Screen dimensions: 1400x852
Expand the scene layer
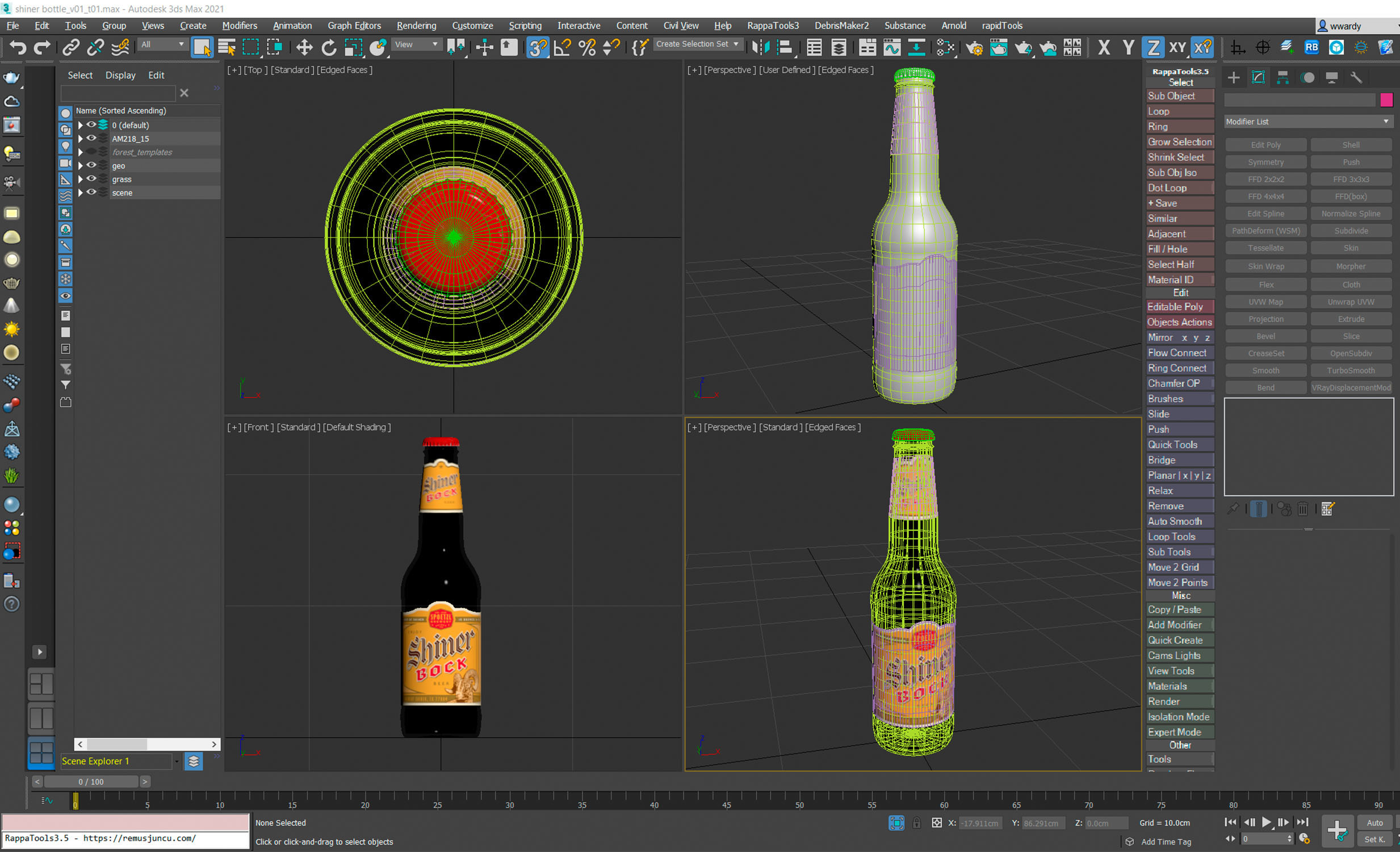tap(80, 193)
